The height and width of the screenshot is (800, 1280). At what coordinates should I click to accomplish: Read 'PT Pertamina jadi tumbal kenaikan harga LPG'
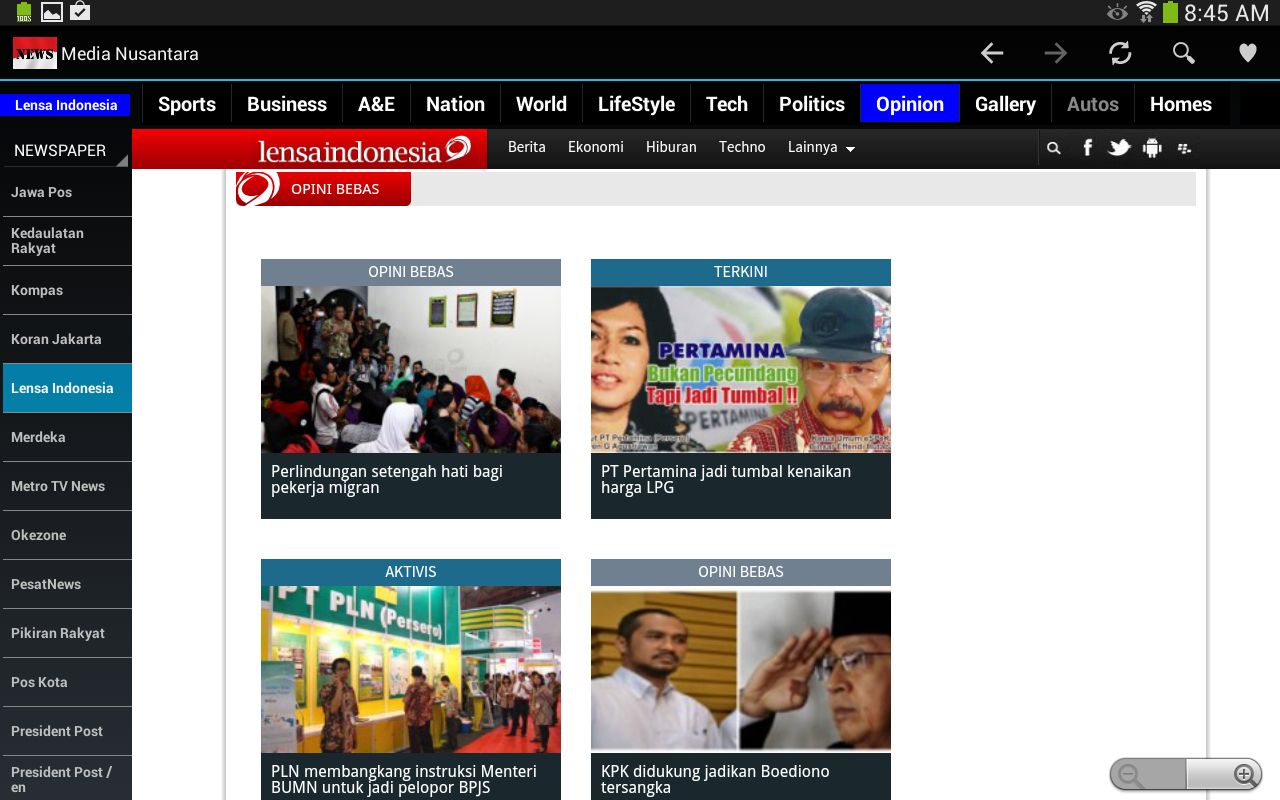click(726, 479)
